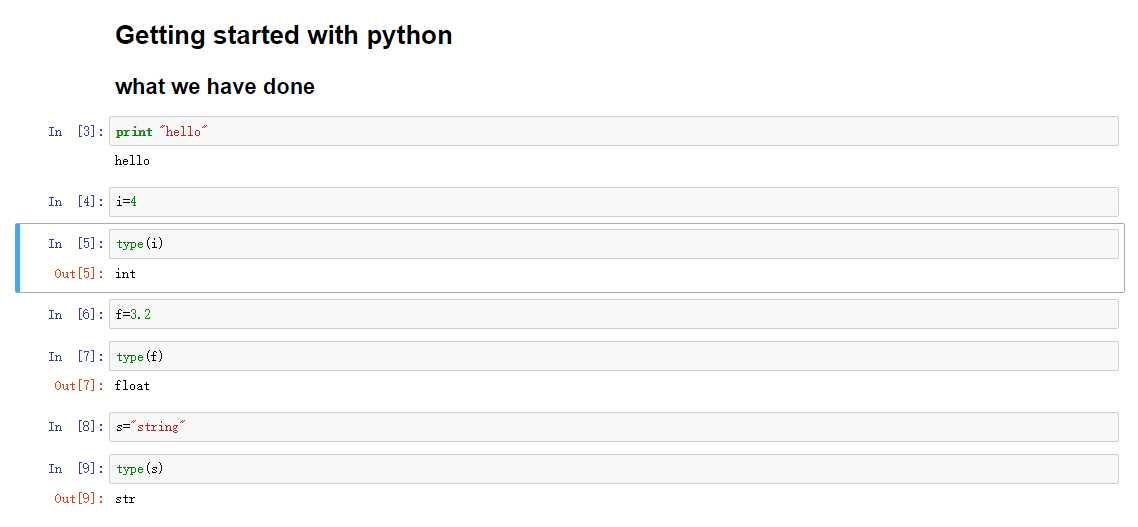Click the int output result
The height and width of the screenshot is (527, 1138).
126,274
